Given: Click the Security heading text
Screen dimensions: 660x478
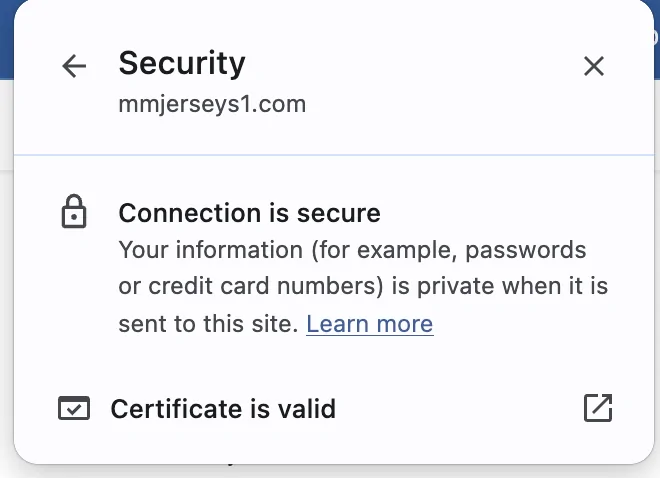Looking at the screenshot, I should pos(182,63).
